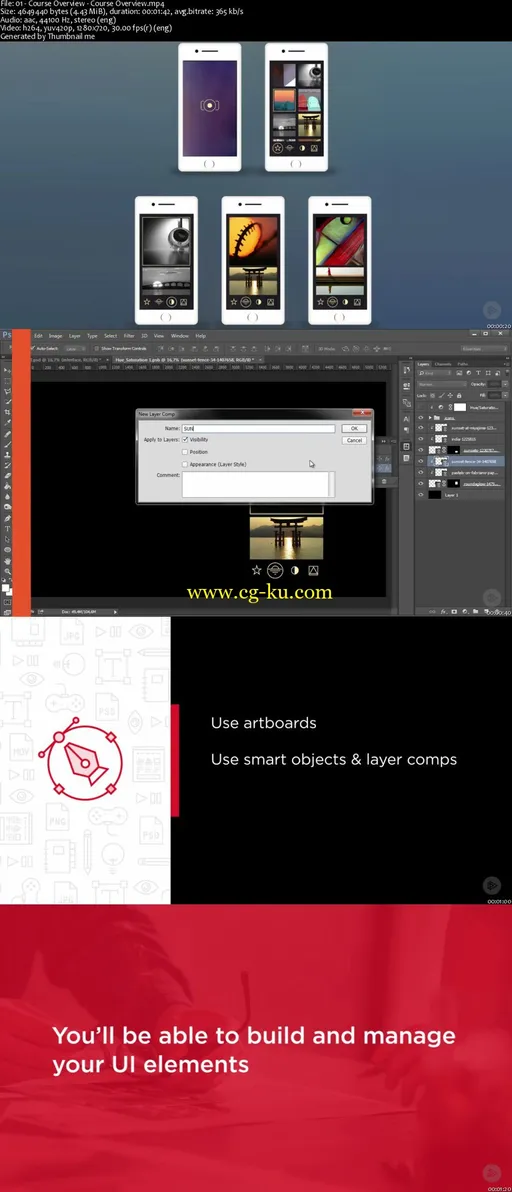The height and width of the screenshot is (1192, 512).
Task: Click the layer comp Name field
Action: point(258,428)
